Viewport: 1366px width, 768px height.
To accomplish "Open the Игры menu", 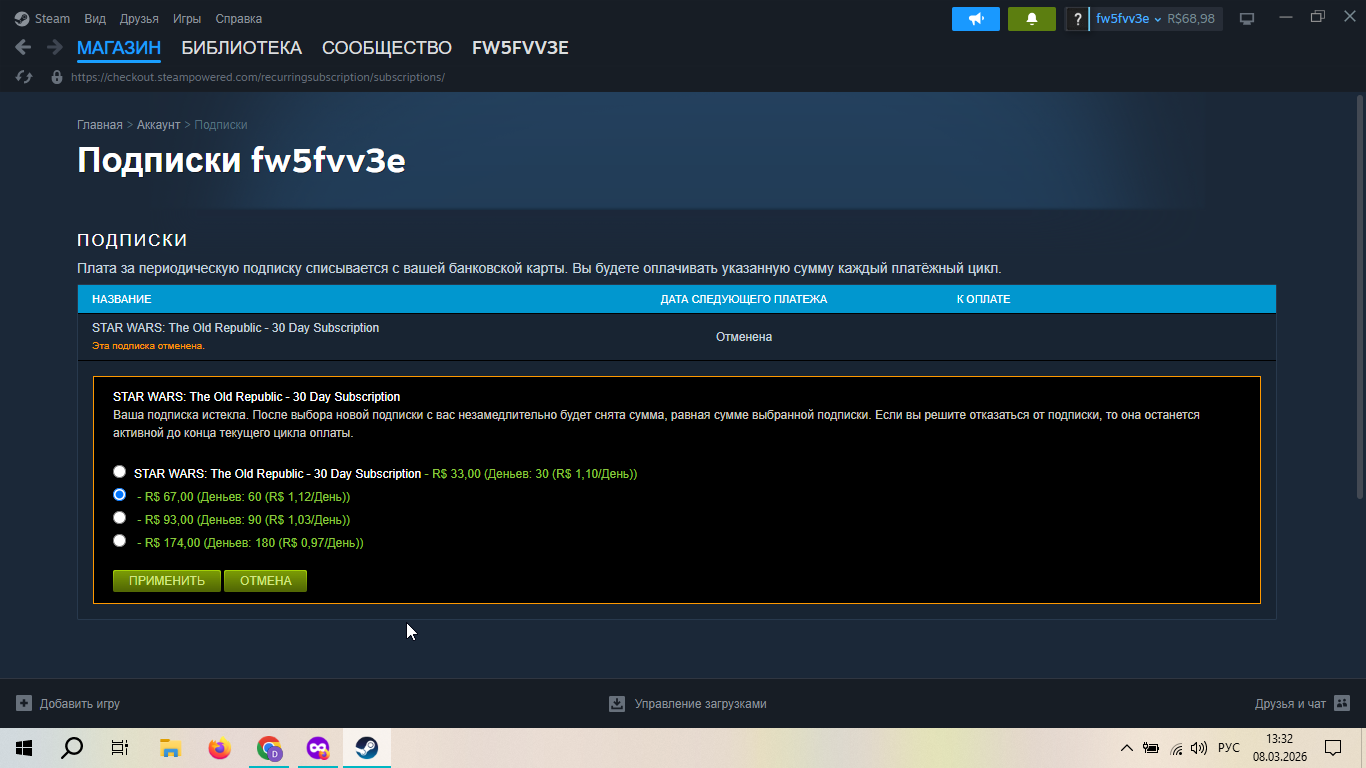I will click(187, 18).
